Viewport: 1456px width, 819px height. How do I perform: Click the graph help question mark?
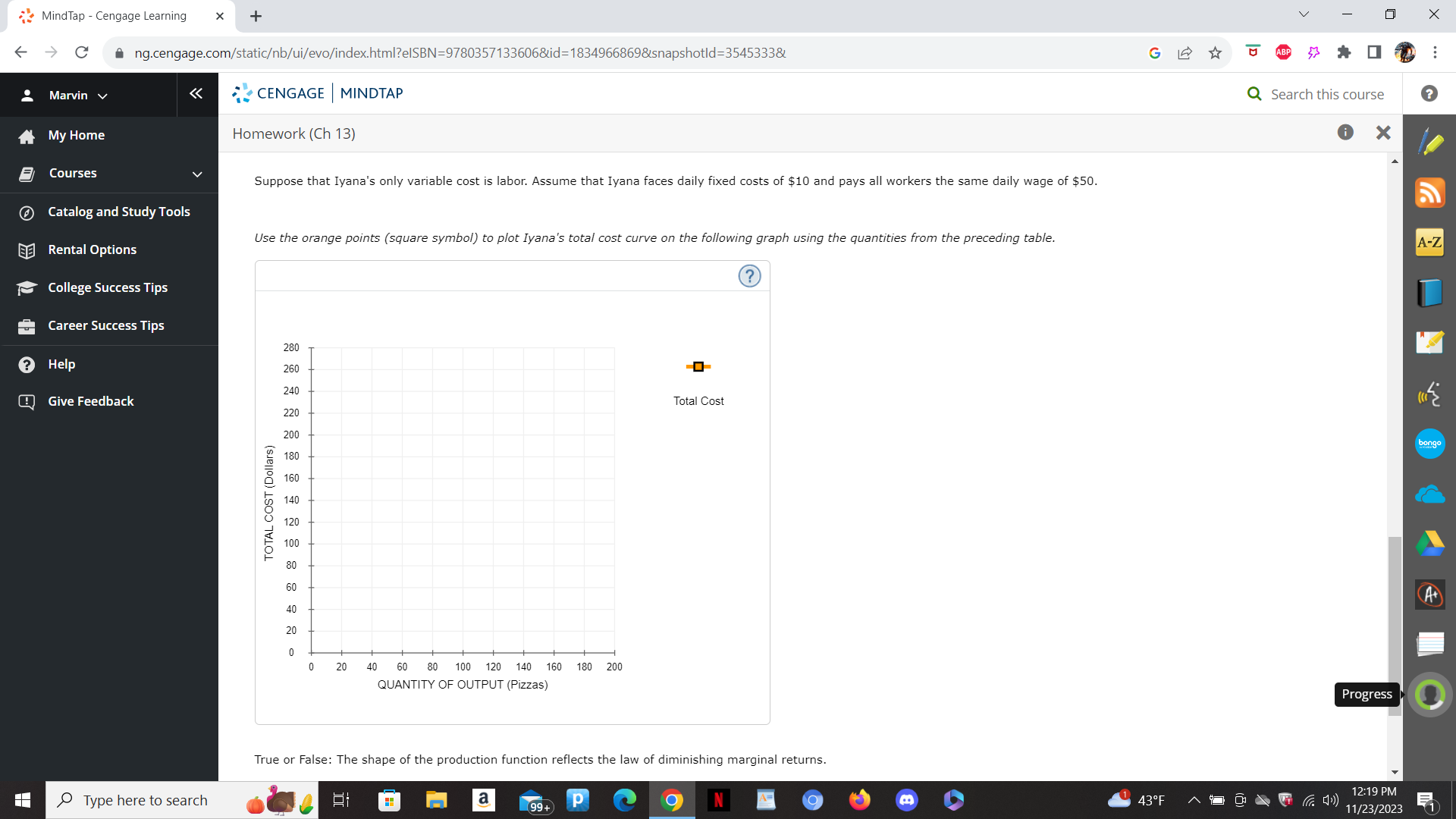[x=749, y=276]
